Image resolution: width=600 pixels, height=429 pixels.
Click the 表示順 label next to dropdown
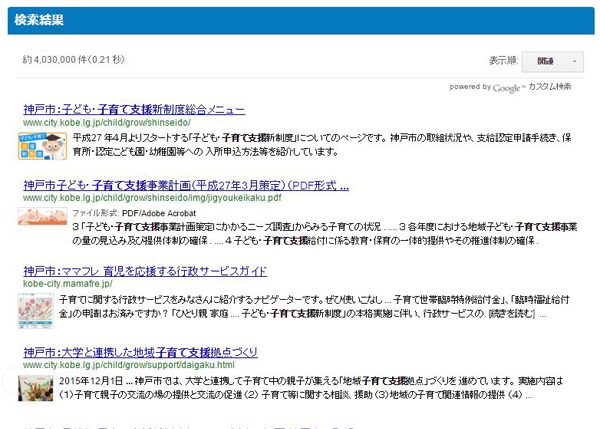coord(503,61)
